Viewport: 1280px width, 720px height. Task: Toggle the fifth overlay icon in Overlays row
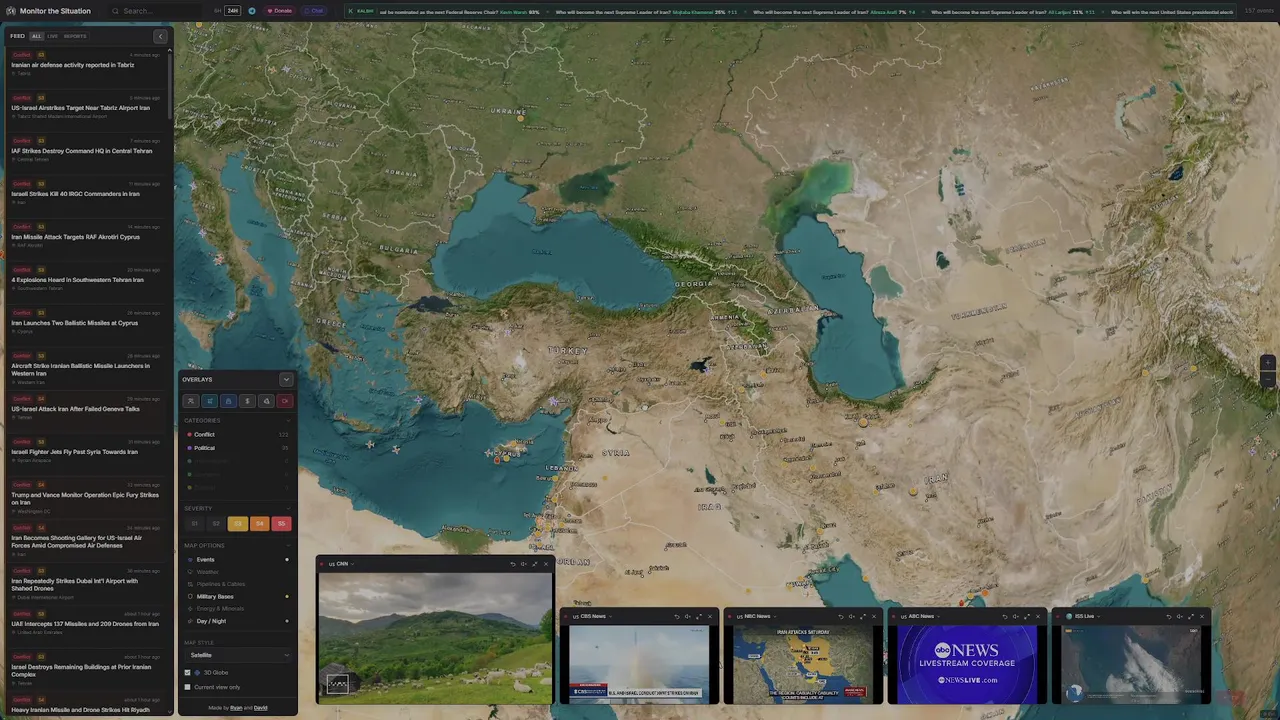tap(266, 401)
